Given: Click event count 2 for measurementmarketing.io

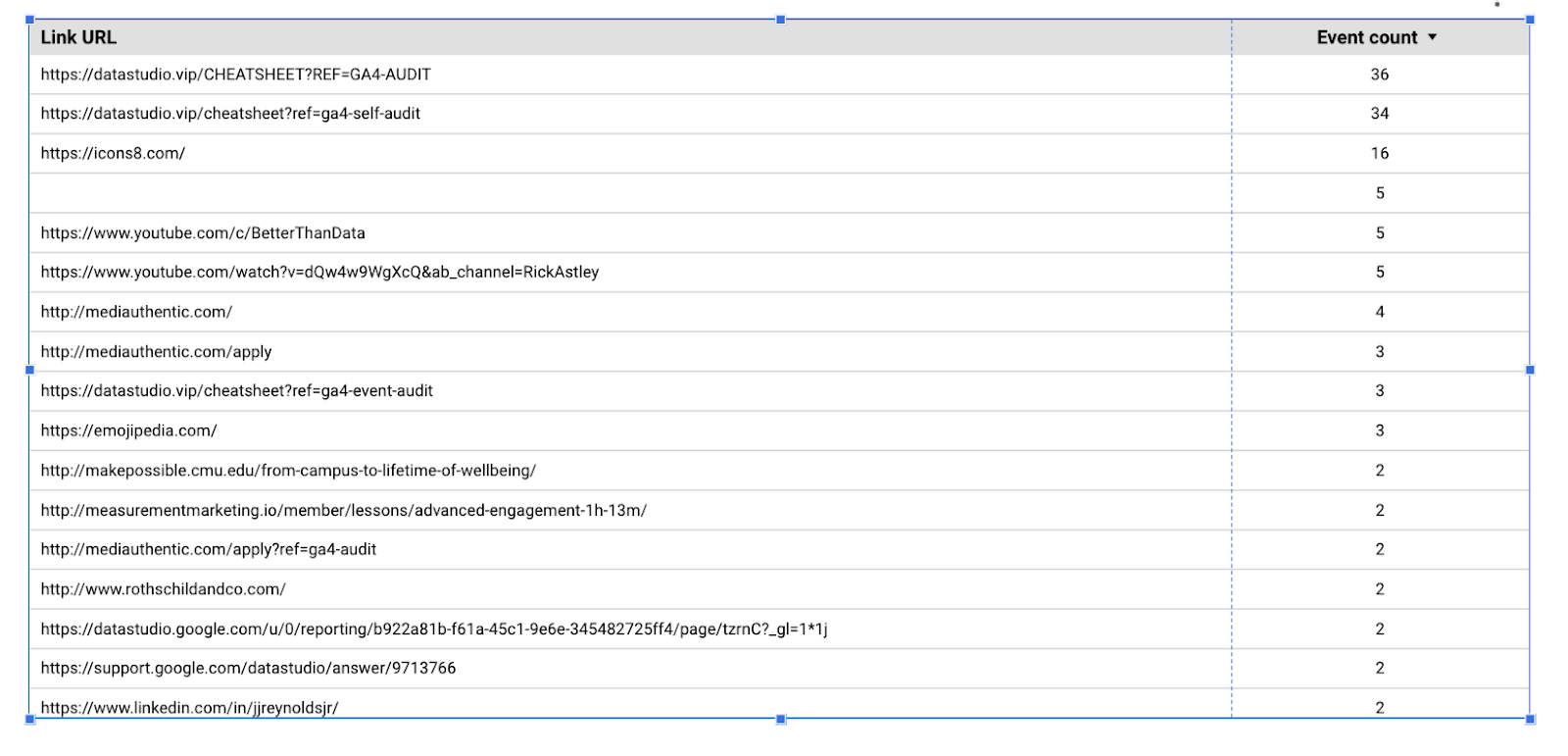Looking at the screenshot, I should 1380,511.
